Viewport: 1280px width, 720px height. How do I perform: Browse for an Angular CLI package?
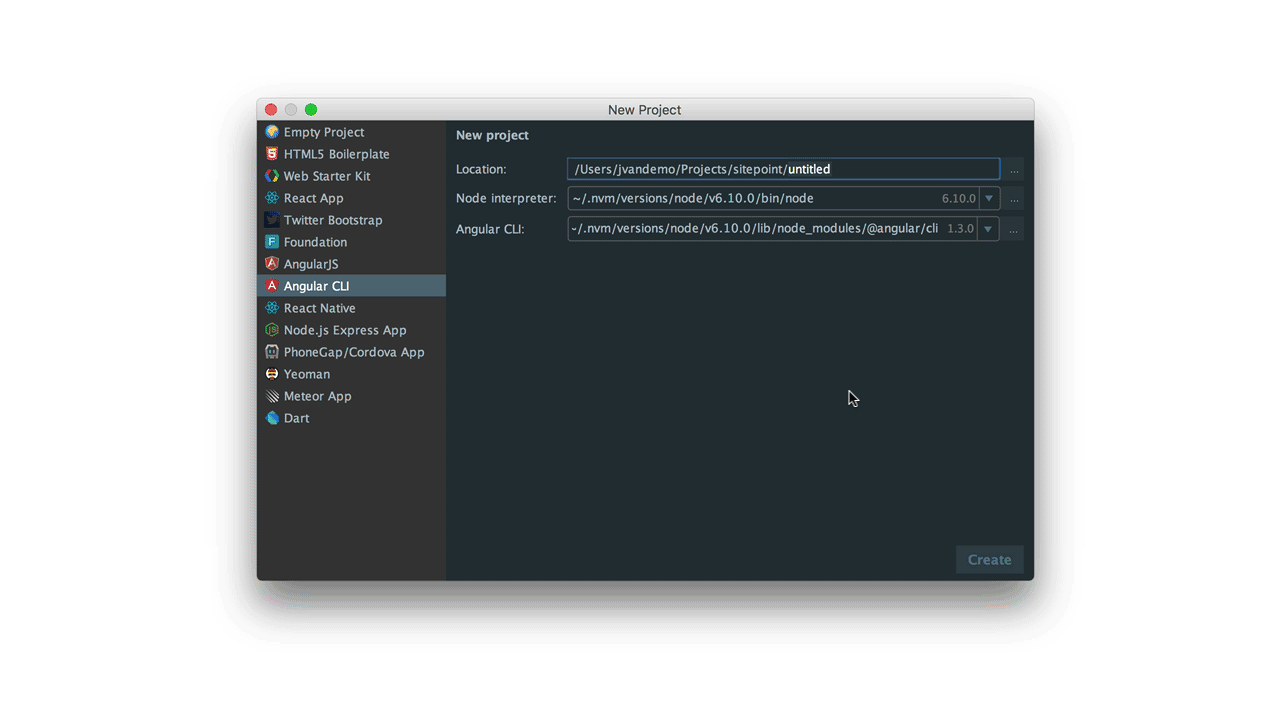click(1013, 228)
